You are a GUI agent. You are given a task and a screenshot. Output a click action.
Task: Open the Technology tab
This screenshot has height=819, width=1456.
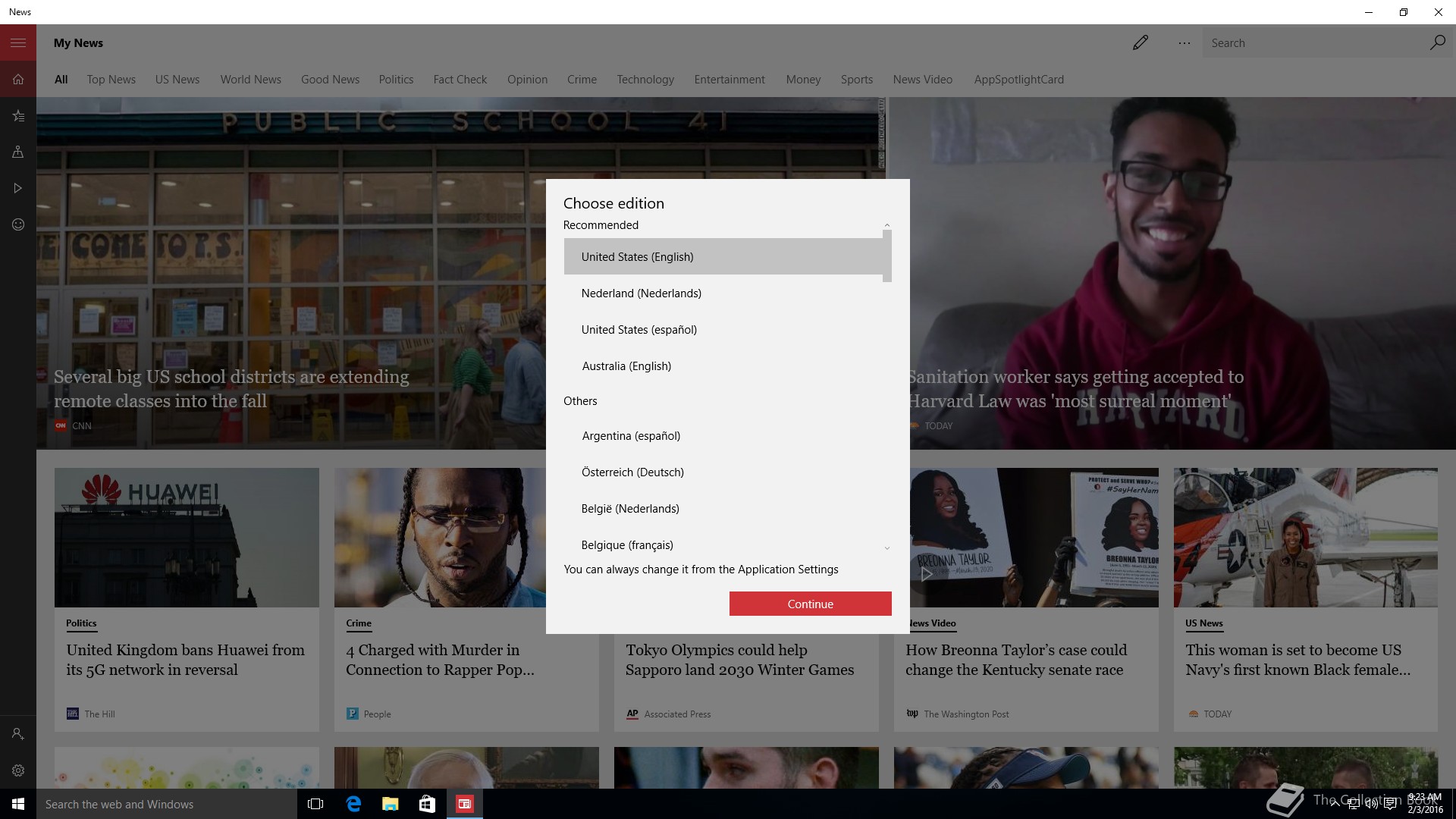645,80
